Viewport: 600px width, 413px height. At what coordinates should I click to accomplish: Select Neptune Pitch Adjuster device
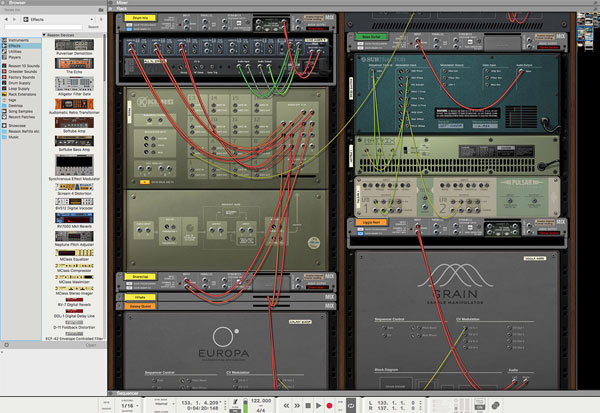tap(74, 238)
